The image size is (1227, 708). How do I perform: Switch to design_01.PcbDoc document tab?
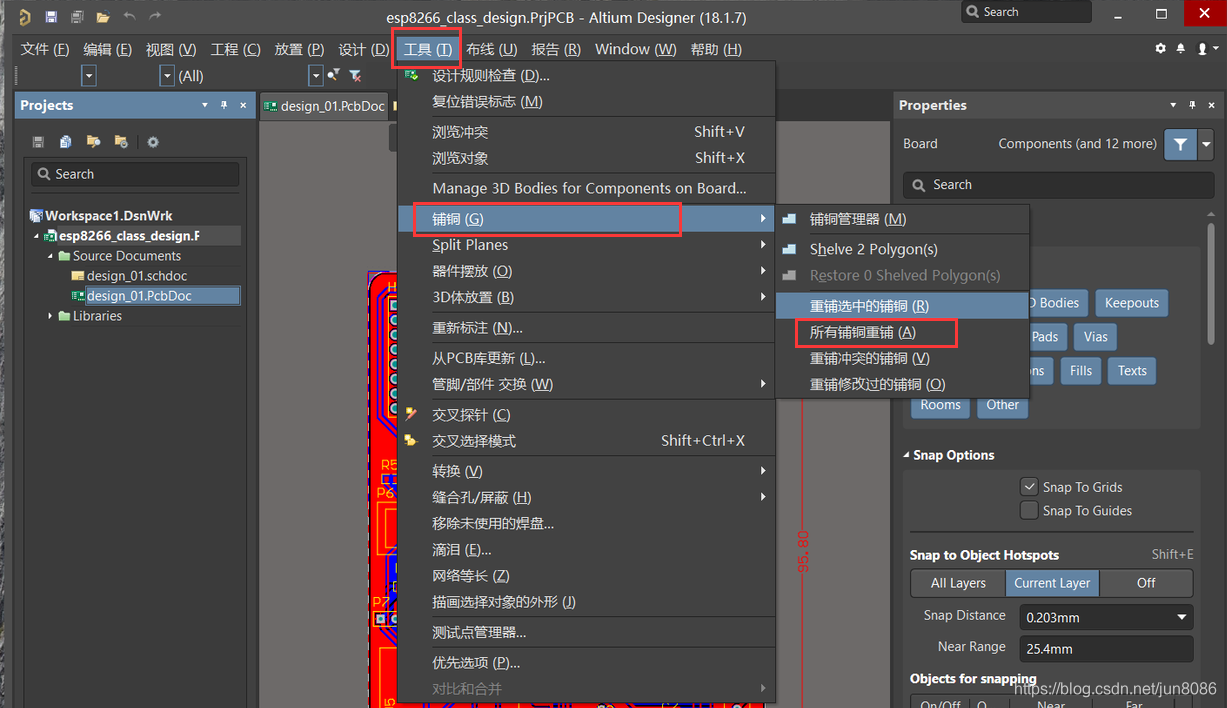(x=324, y=106)
